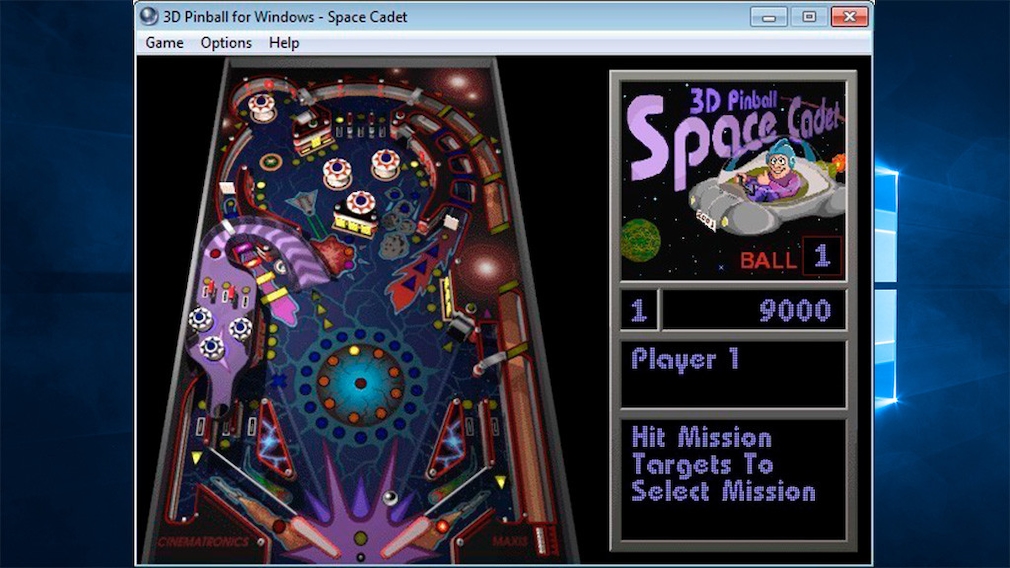This screenshot has width=1010, height=568.
Task: Maximize the 3D Pinball window
Action: click(x=809, y=17)
